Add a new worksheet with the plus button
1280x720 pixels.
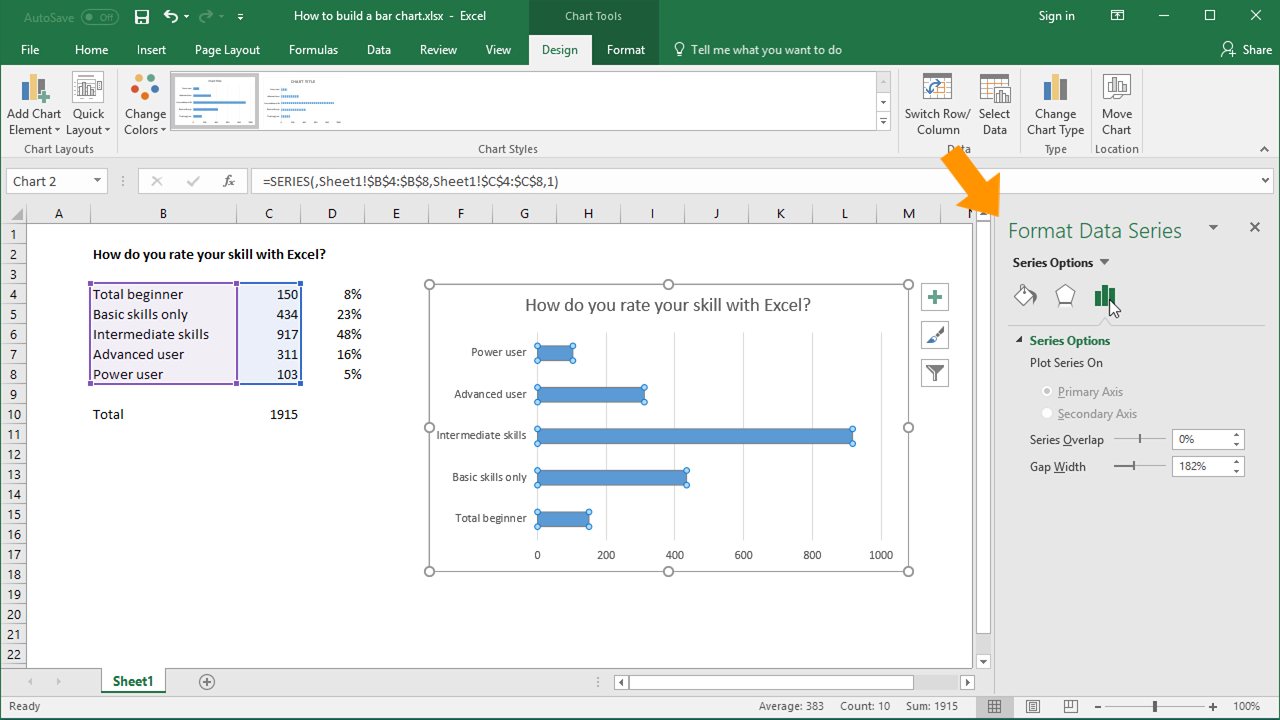coord(206,681)
